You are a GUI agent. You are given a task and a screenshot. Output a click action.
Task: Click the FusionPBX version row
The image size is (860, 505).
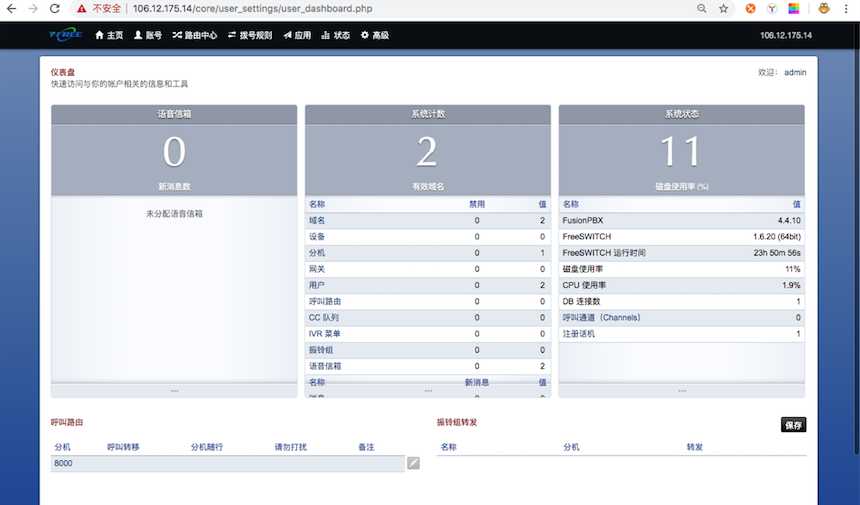682,220
